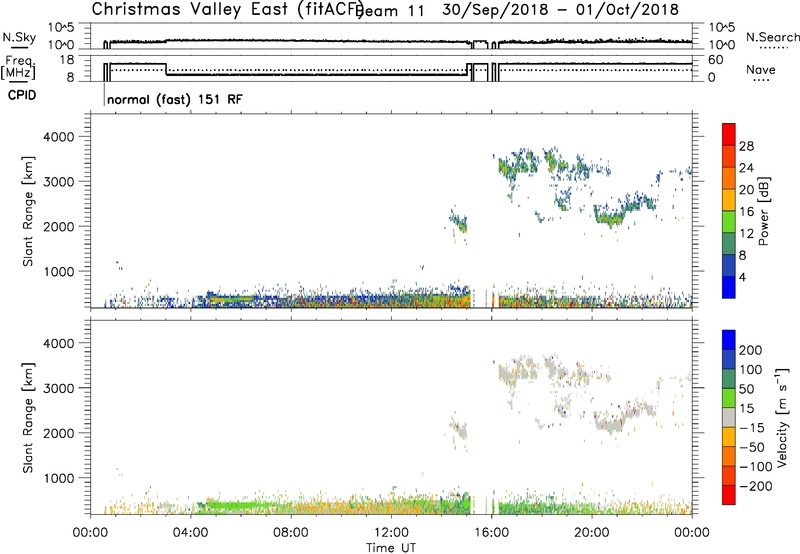Pick the yellow -15 to -50 Velocity segment
Image resolution: width=800 pixels, height=554 pixels.
tap(729, 437)
